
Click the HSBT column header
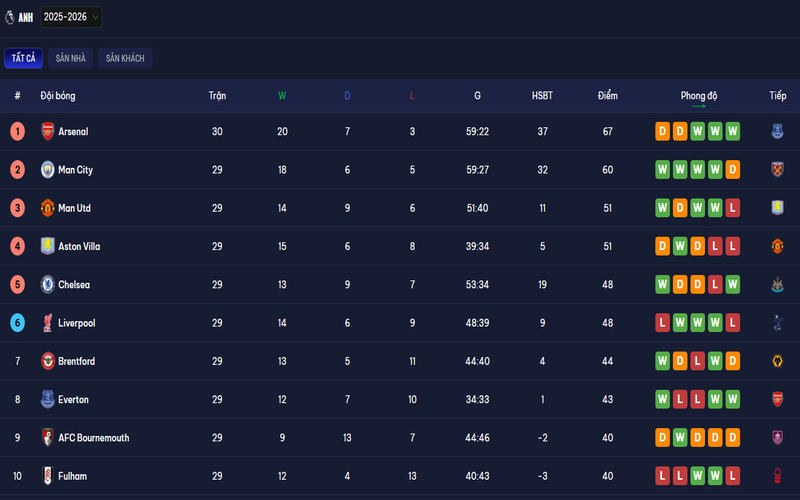tap(542, 96)
